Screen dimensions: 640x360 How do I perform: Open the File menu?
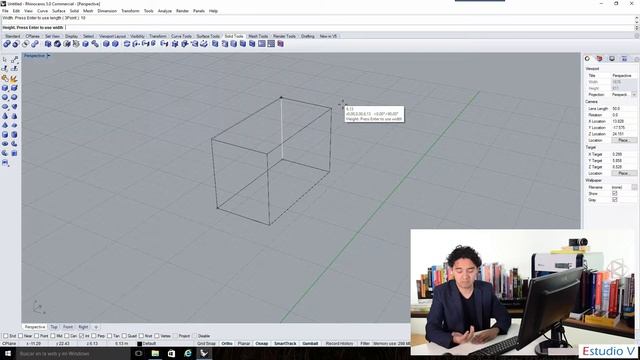click(x=5, y=11)
